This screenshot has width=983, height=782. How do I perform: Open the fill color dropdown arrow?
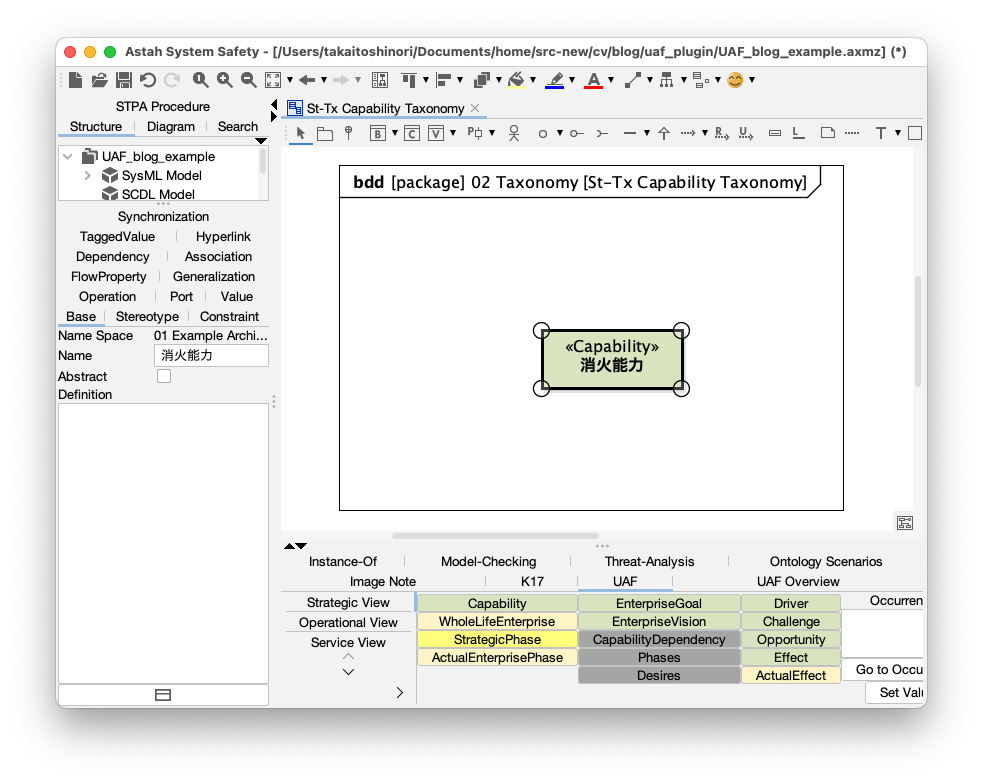tap(533, 80)
